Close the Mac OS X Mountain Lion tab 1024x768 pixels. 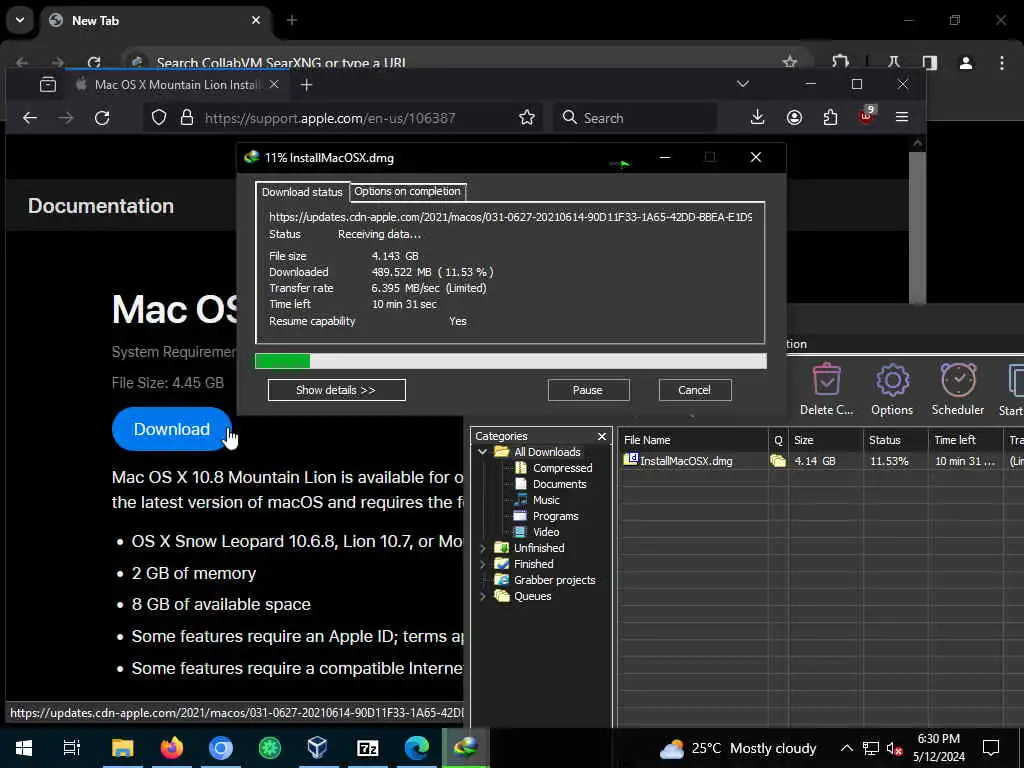click(274, 84)
